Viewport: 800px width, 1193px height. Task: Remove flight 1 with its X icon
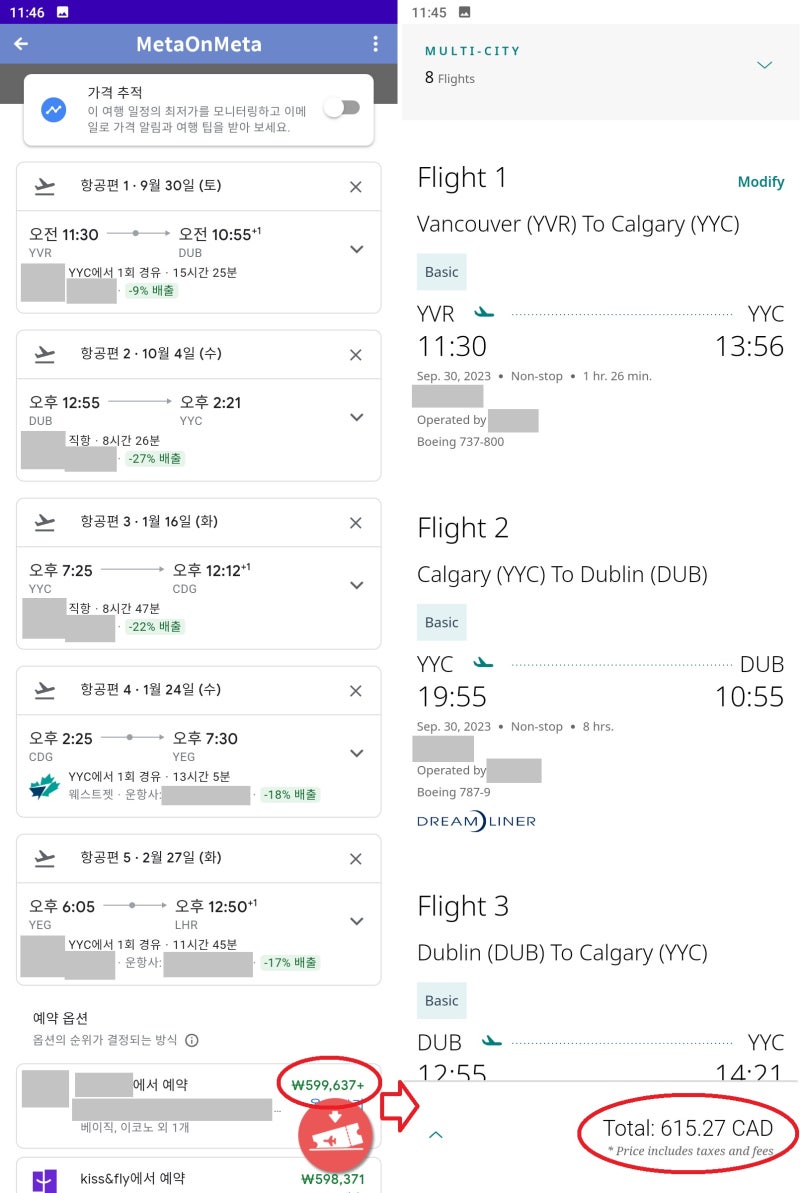[355, 187]
